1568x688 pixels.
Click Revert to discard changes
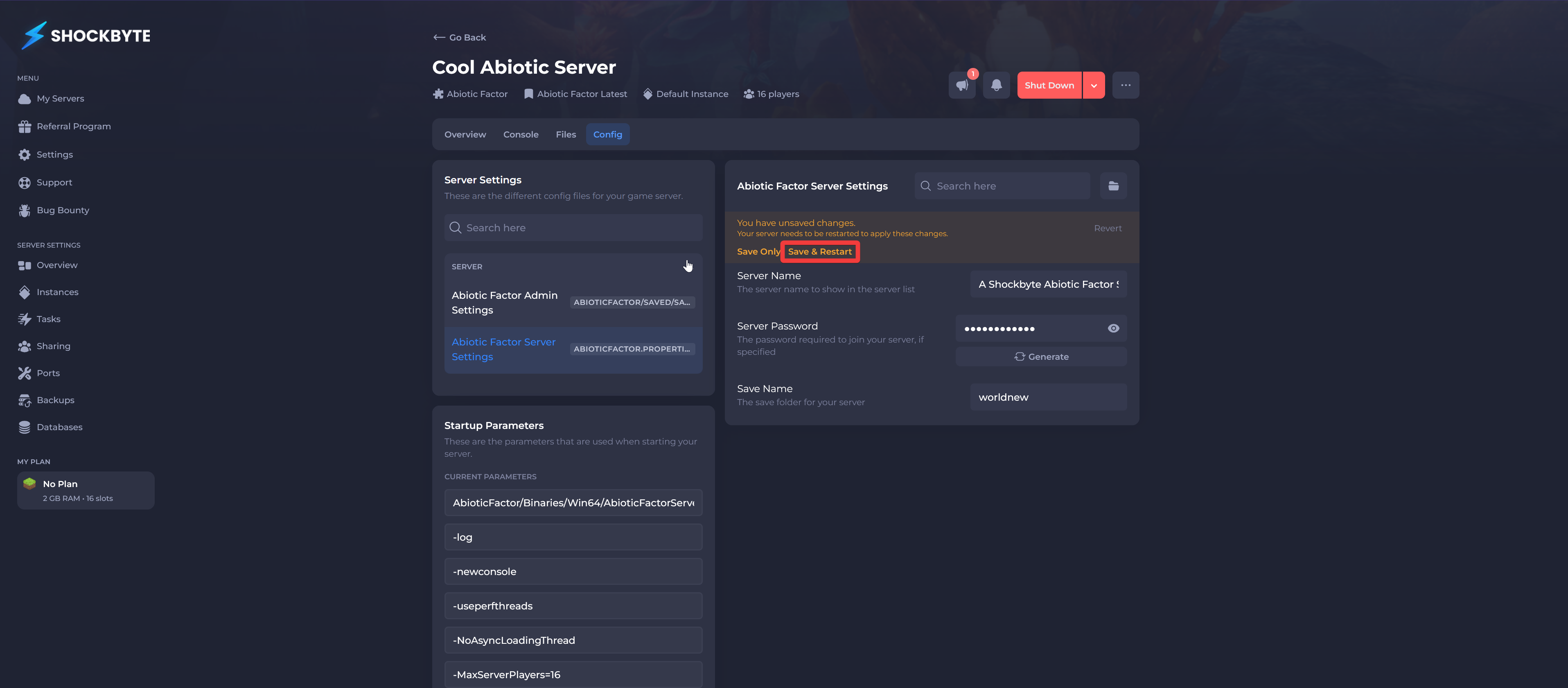click(1107, 228)
